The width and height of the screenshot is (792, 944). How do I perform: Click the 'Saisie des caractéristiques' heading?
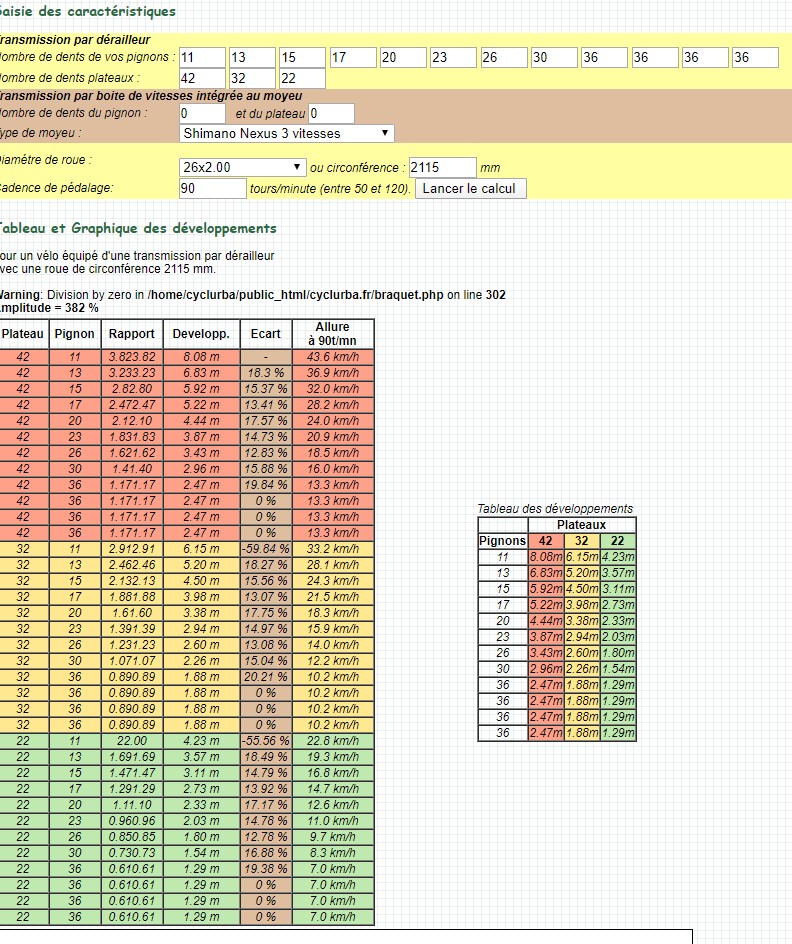(x=87, y=11)
